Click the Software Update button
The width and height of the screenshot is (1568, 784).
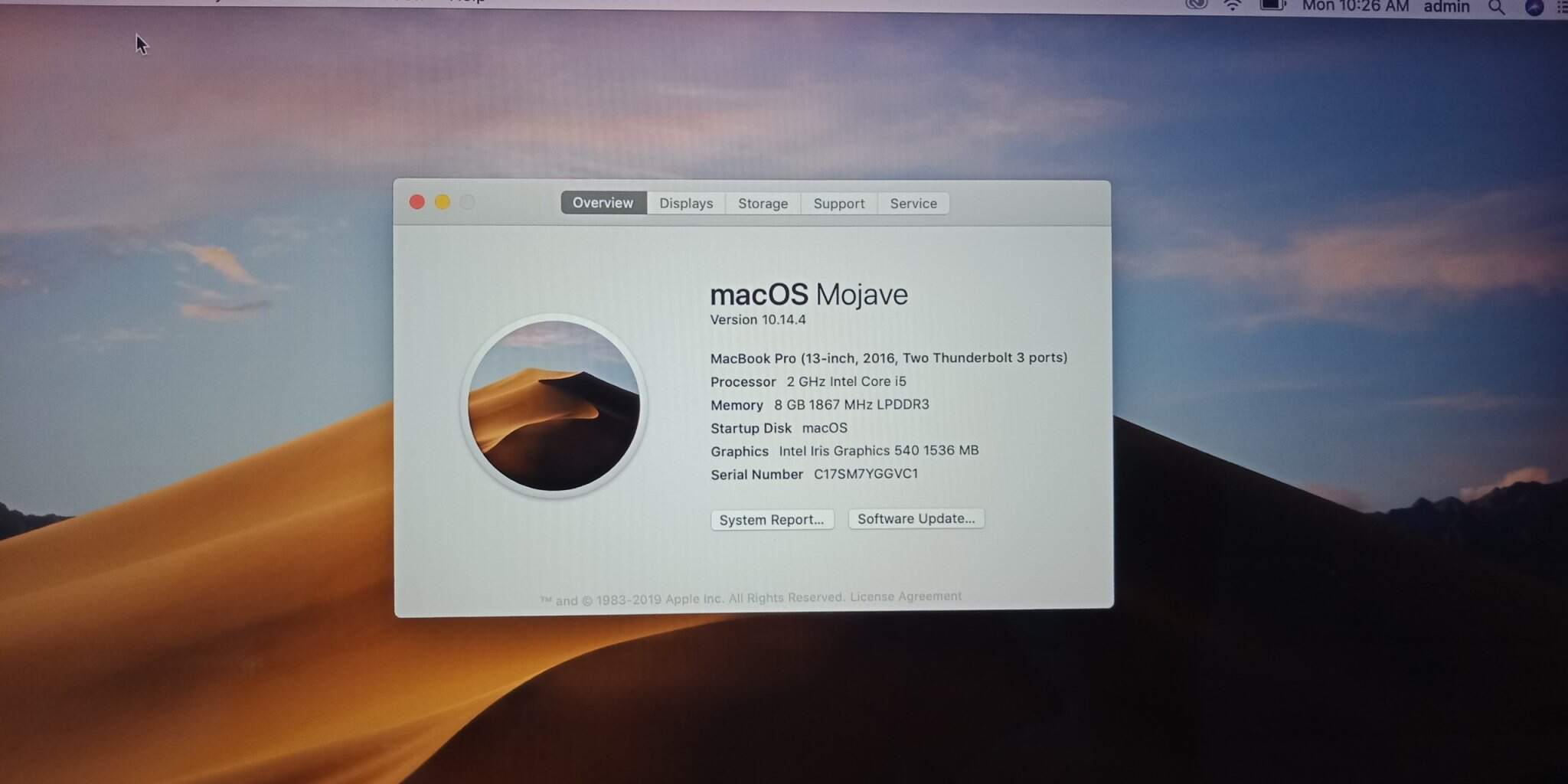pyautogui.click(x=916, y=519)
